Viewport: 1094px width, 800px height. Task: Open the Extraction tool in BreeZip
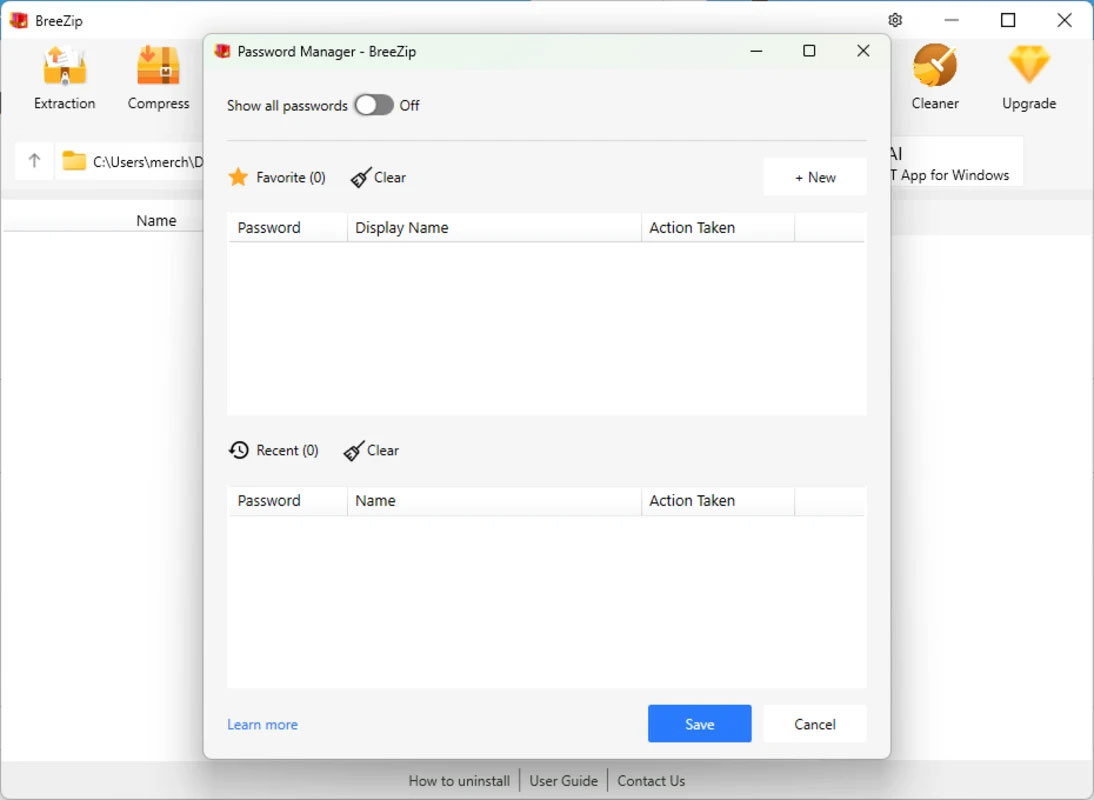[x=64, y=77]
